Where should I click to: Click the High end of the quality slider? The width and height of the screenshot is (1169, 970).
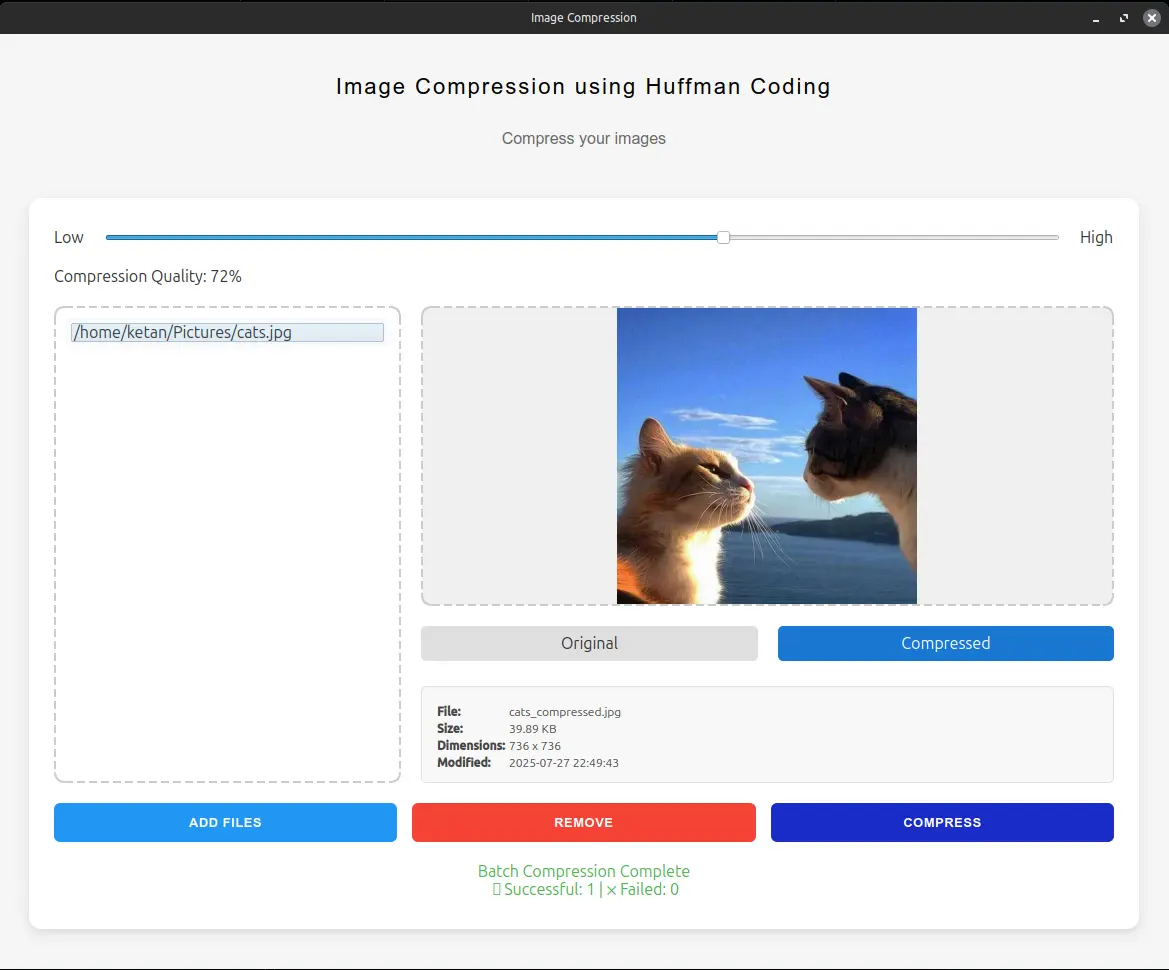pyautogui.click(x=1096, y=237)
